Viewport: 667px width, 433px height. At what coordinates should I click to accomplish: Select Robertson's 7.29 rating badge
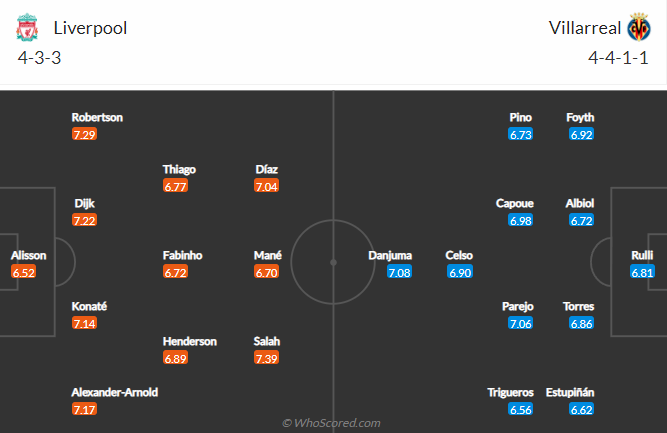click(85, 134)
